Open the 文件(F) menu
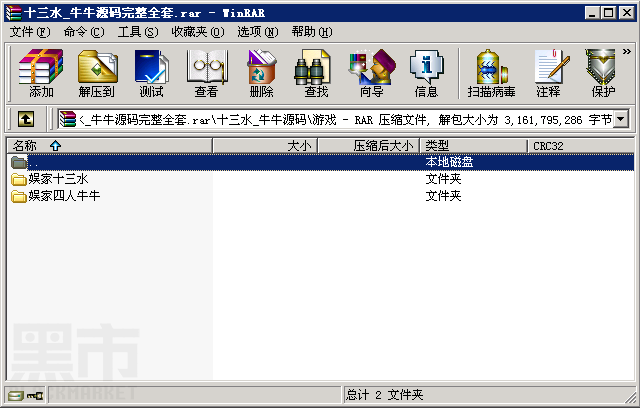 30,32
